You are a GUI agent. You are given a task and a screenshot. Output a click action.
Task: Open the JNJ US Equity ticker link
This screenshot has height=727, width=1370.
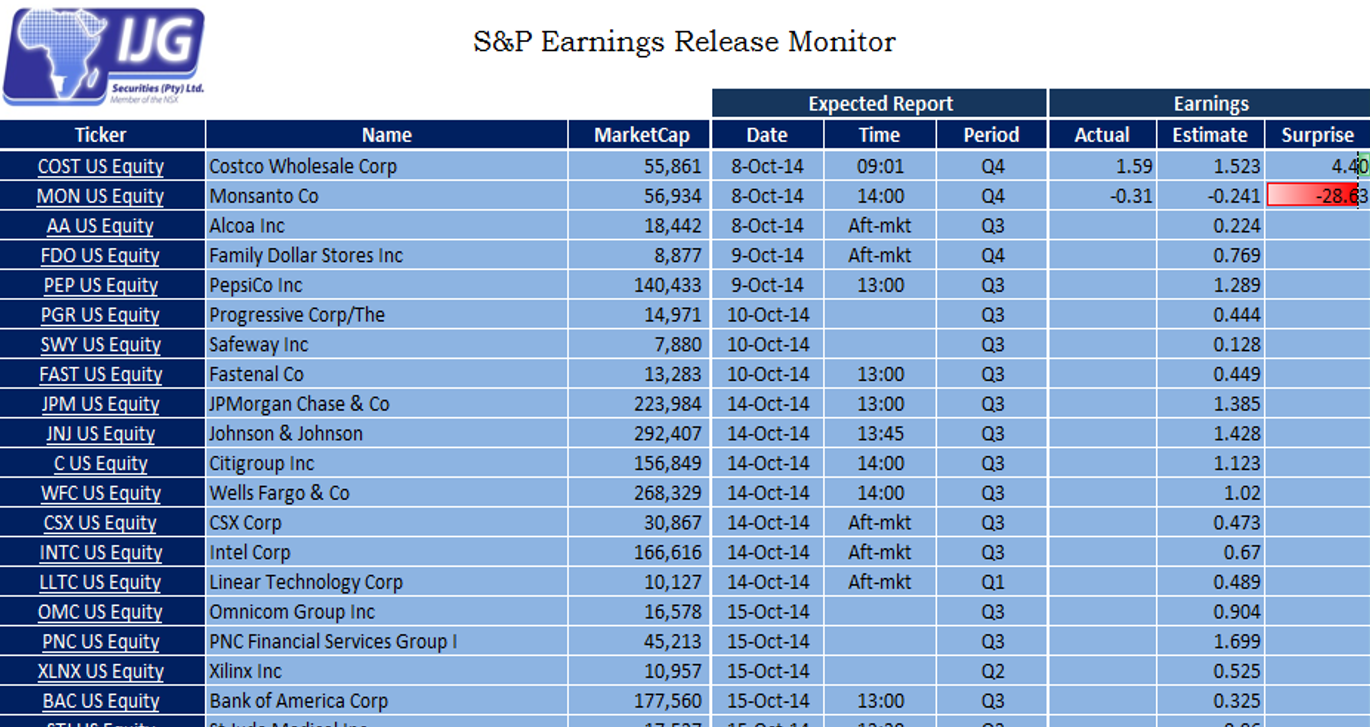coord(101,434)
